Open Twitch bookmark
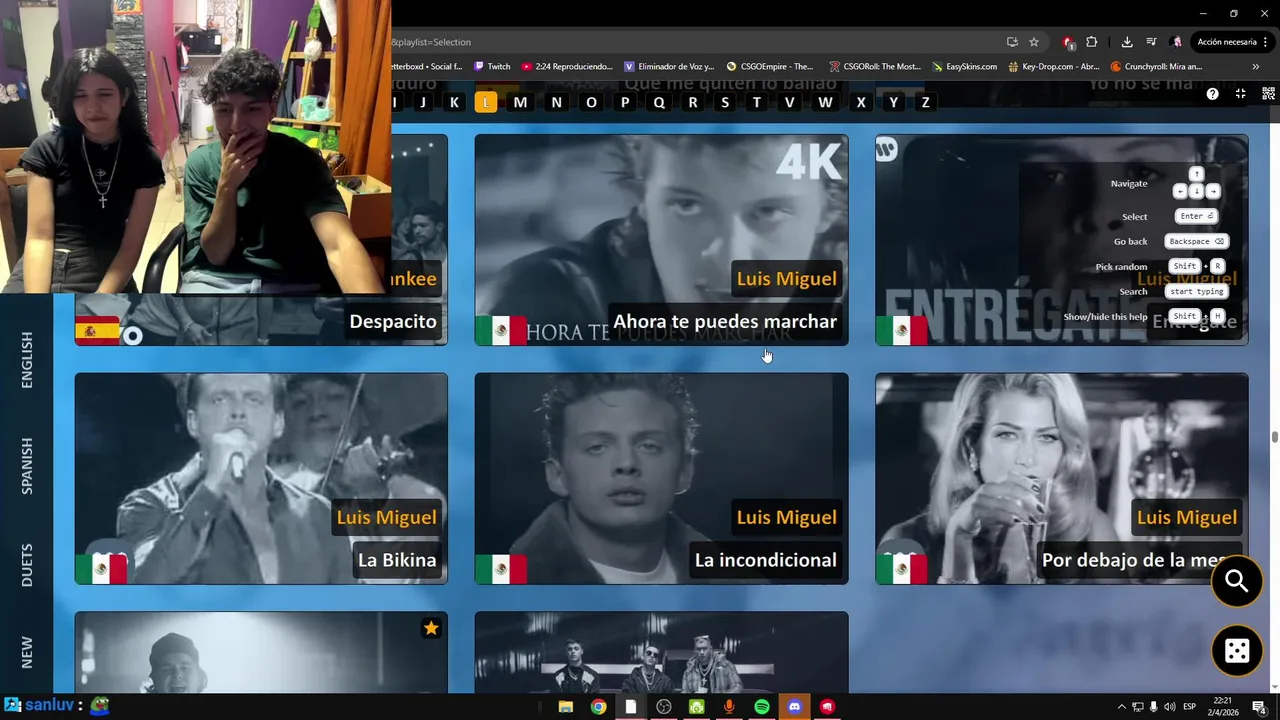 (x=492, y=67)
